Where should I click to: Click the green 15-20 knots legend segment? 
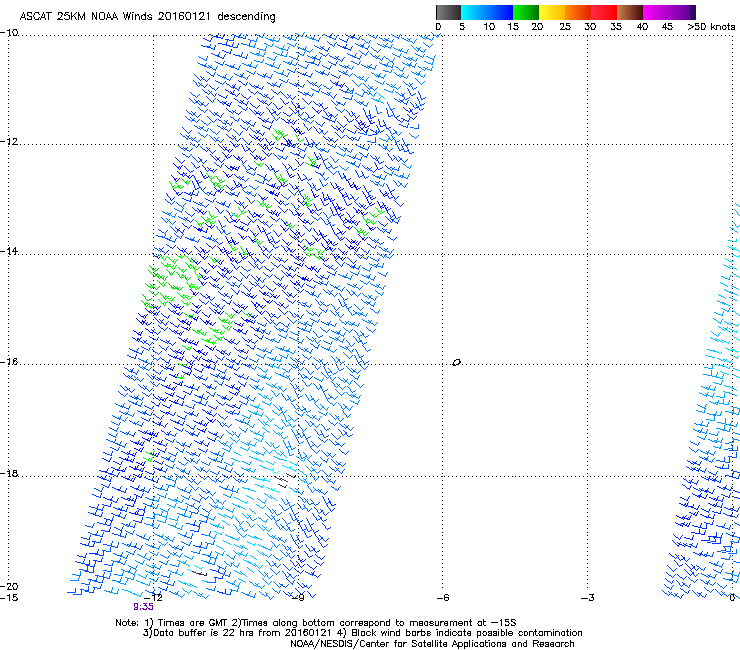[526, 12]
